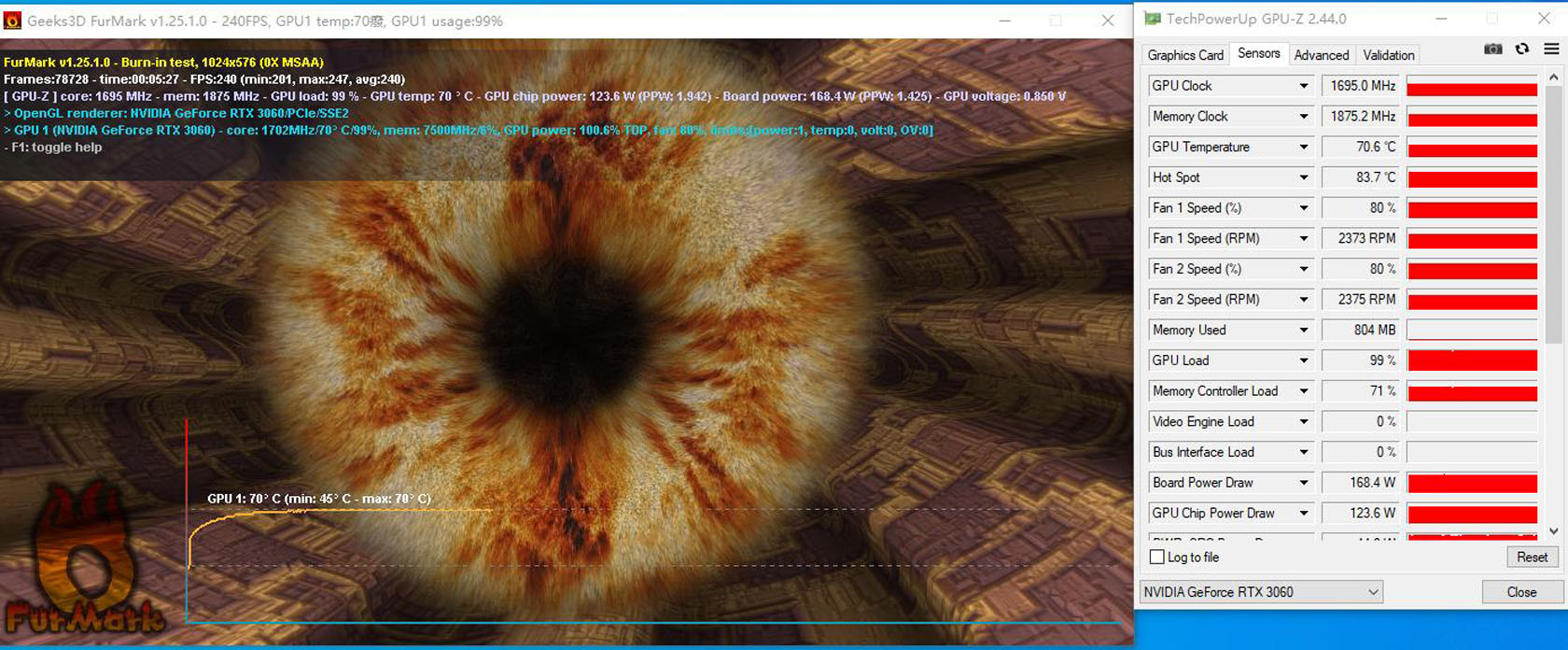This screenshot has height=650, width=1568.
Task: Click the 804 MB Memory Used value
Action: point(1361,331)
